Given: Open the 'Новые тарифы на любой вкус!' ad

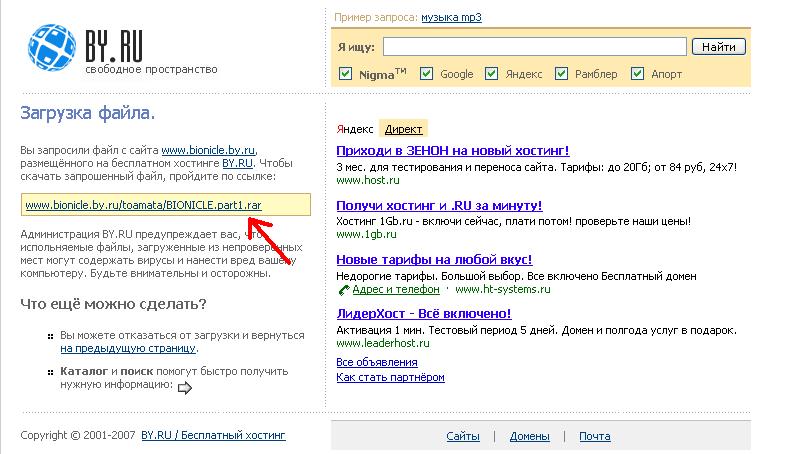Looking at the screenshot, I should (434, 260).
